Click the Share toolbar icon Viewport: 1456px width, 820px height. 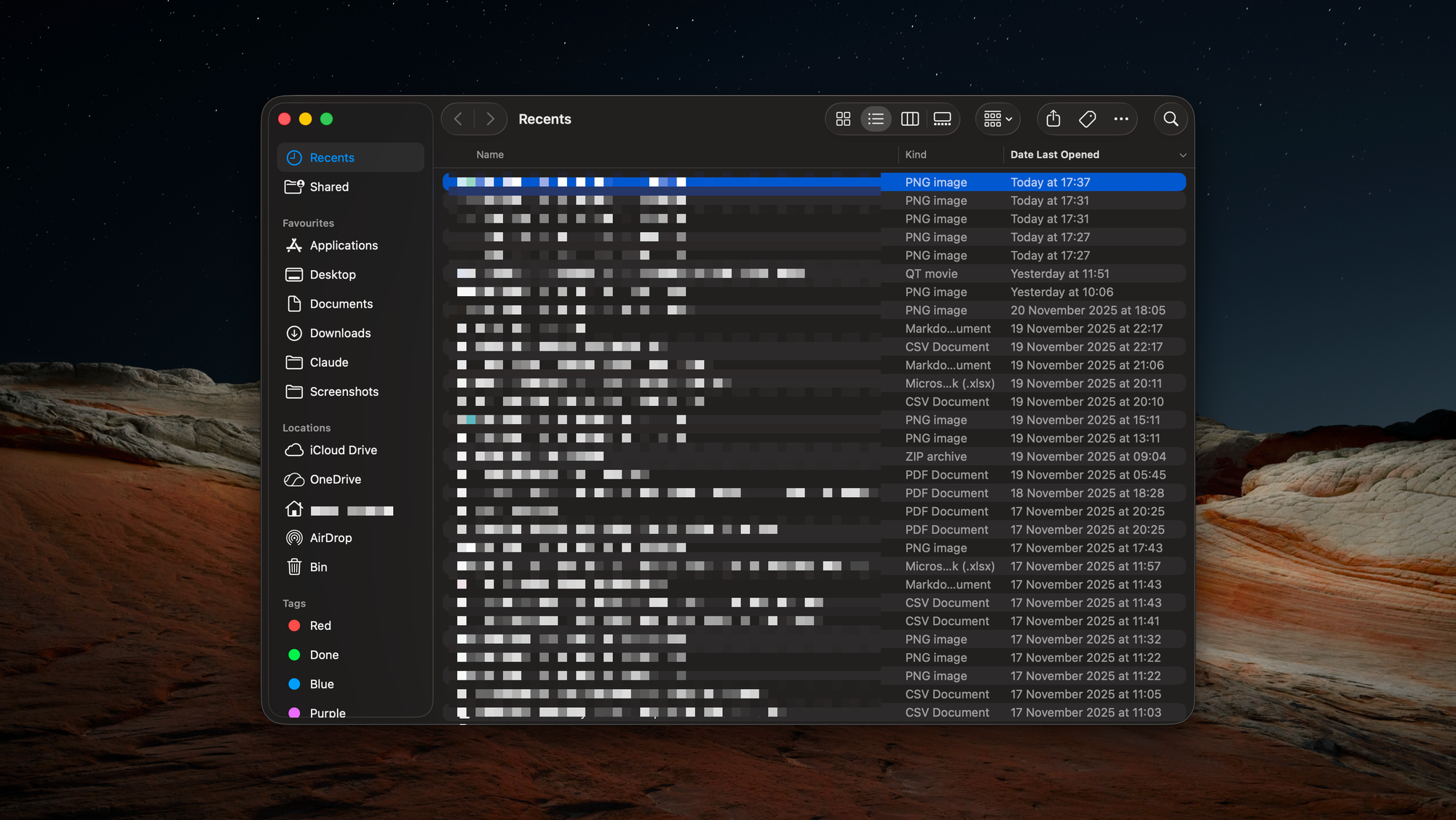pos(1053,119)
